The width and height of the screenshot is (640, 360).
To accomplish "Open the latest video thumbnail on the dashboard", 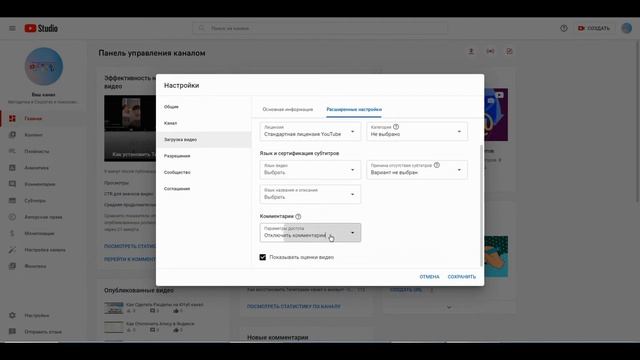I will coord(130,128).
